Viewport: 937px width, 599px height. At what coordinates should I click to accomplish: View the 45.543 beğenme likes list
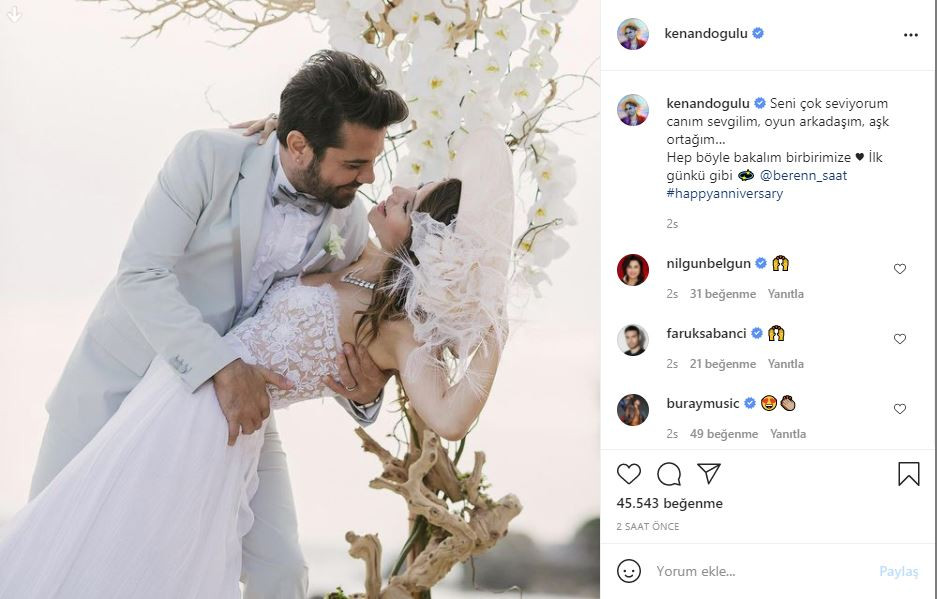click(x=670, y=503)
